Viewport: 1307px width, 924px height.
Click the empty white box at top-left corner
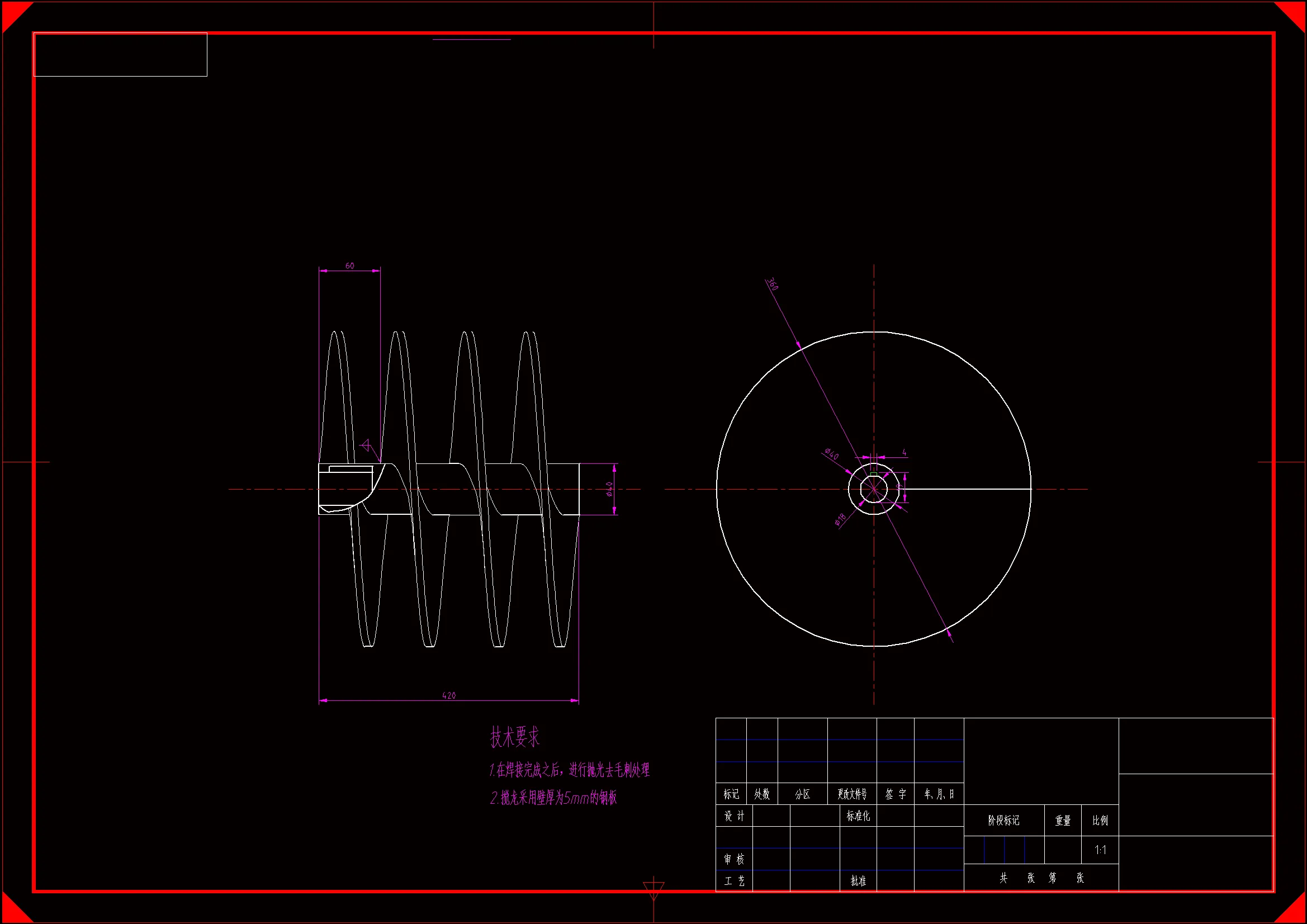[x=120, y=55]
